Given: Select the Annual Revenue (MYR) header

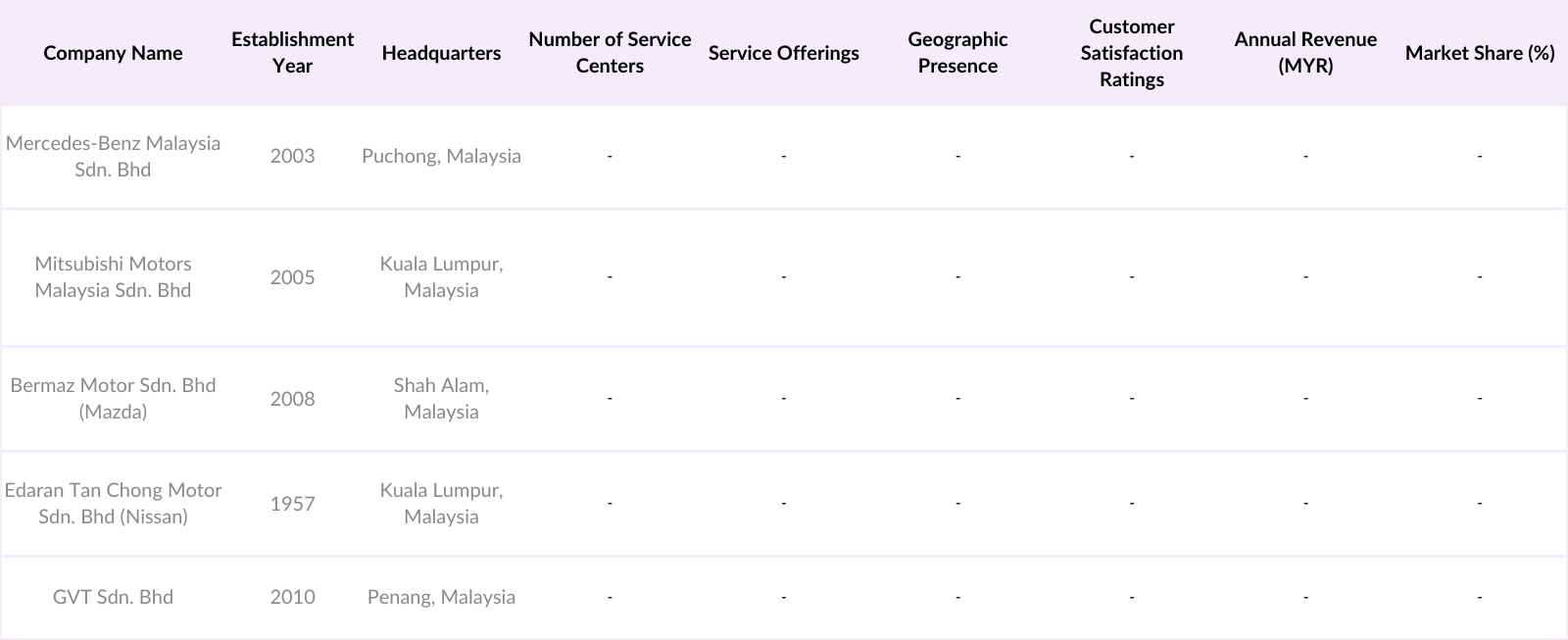Looking at the screenshot, I should point(1305,53).
